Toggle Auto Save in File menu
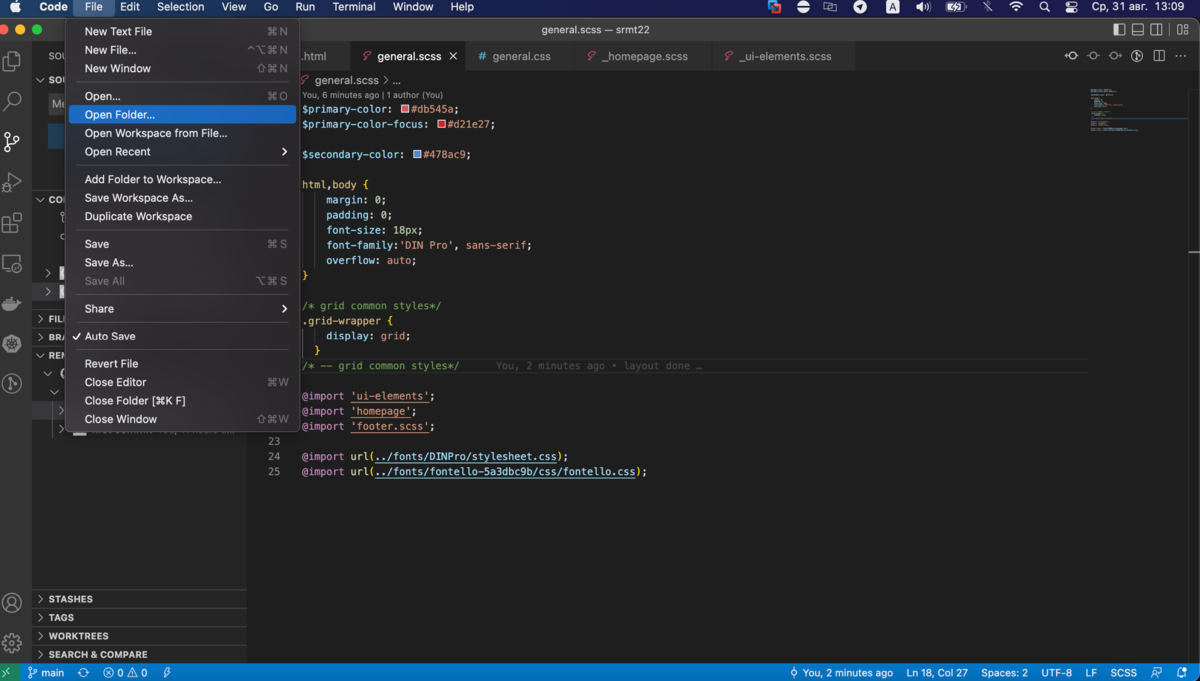 coord(110,337)
